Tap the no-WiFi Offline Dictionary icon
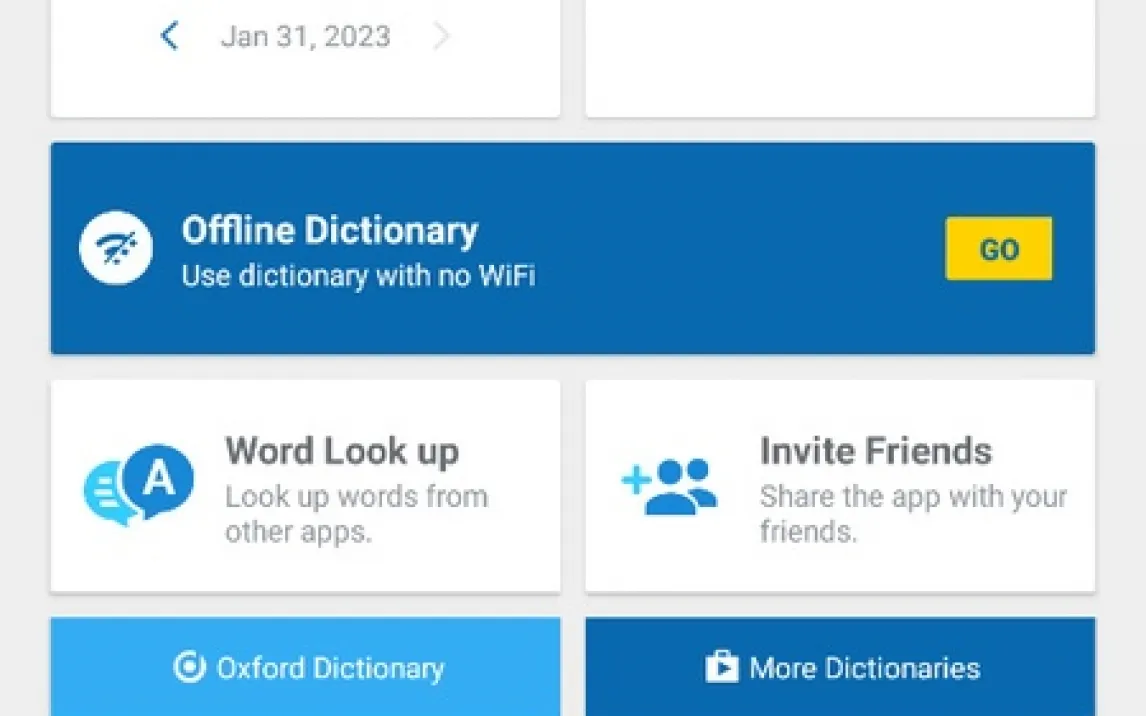The width and height of the screenshot is (1146, 716). [x=116, y=248]
